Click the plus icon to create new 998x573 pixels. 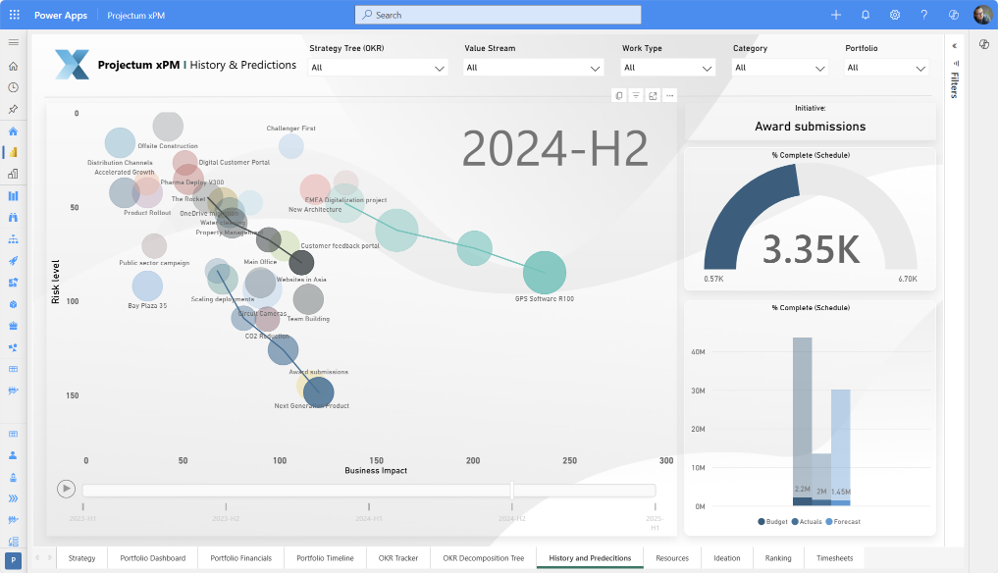pyautogui.click(x=836, y=15)
